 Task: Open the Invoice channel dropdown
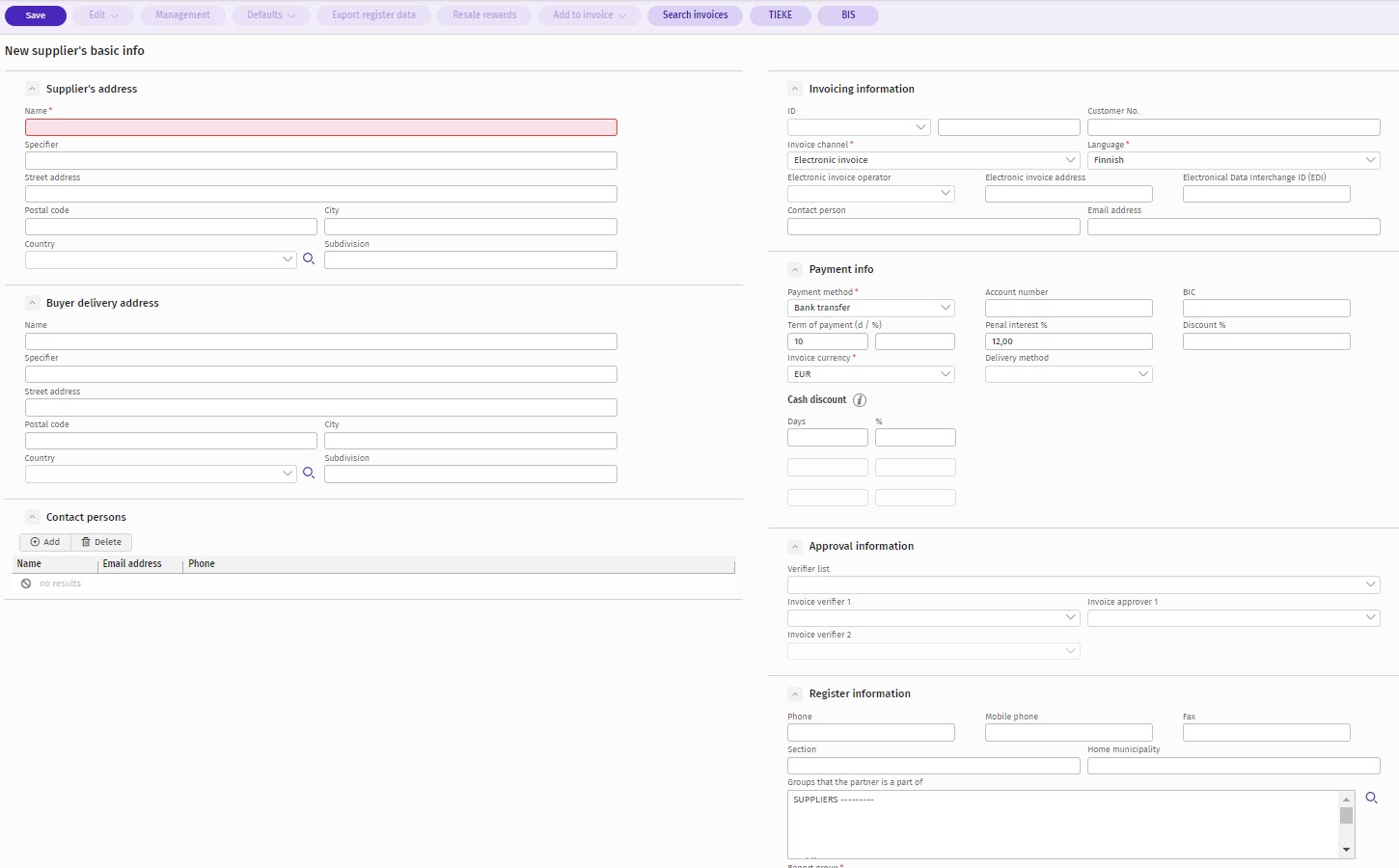(933, 160)
